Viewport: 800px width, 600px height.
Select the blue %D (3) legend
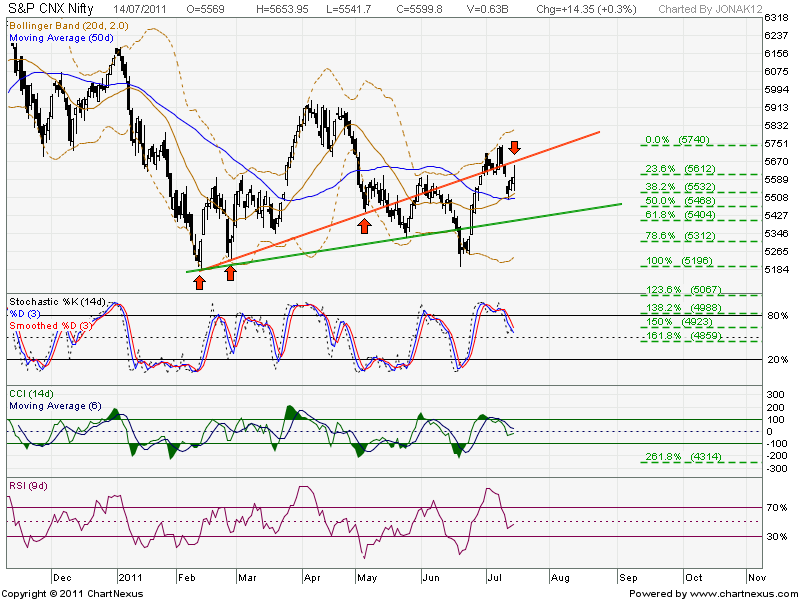click(x=25, y=313)
